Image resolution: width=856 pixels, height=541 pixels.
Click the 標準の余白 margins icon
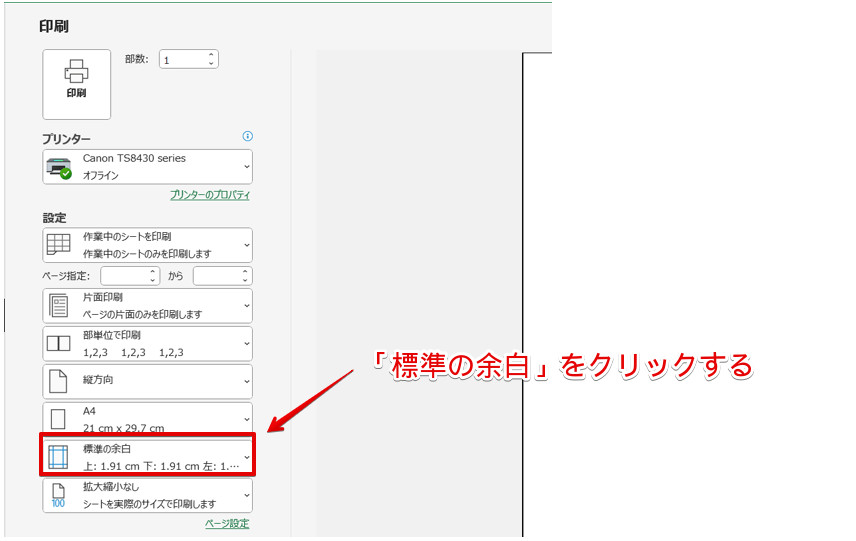click(x=58, y=457)
